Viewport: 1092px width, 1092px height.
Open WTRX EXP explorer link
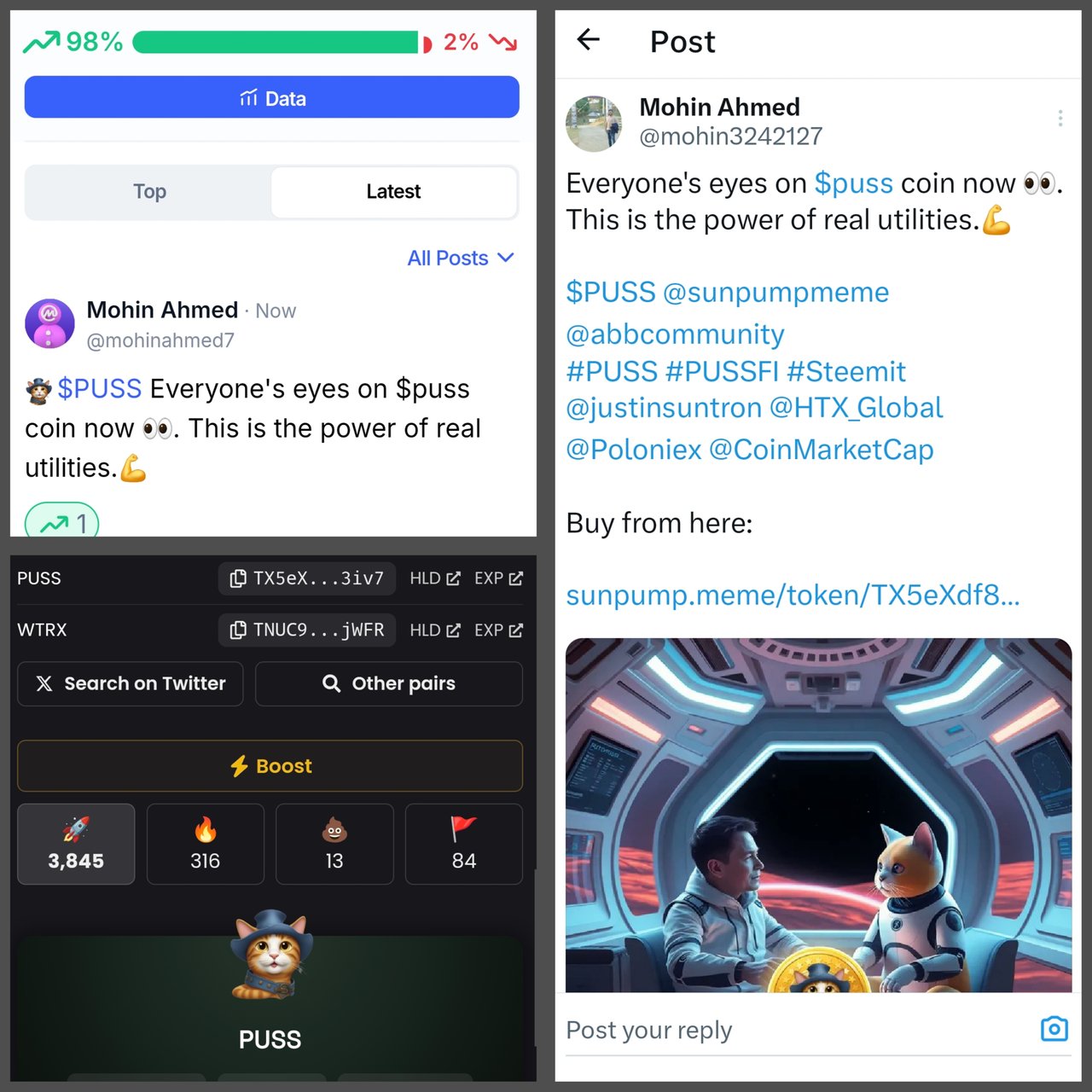click(x=499, y=630)
